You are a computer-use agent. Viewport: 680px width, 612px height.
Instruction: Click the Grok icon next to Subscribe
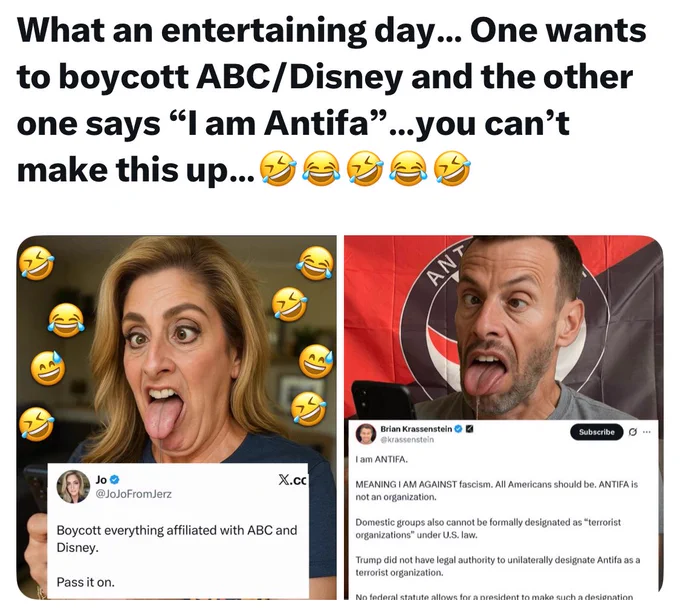pos(633,432)
